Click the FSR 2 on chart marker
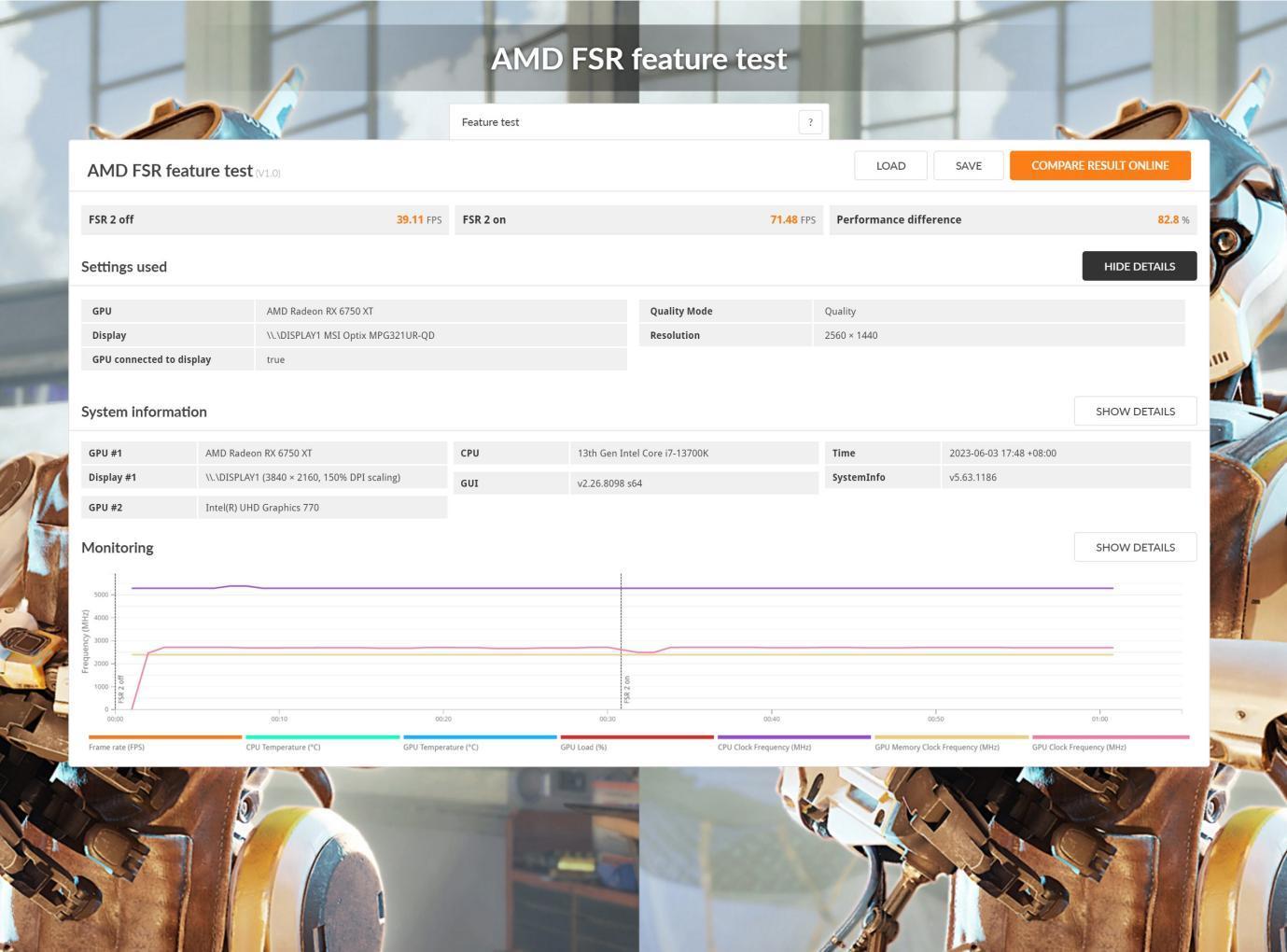1287x952 pixels. (627, 689)
